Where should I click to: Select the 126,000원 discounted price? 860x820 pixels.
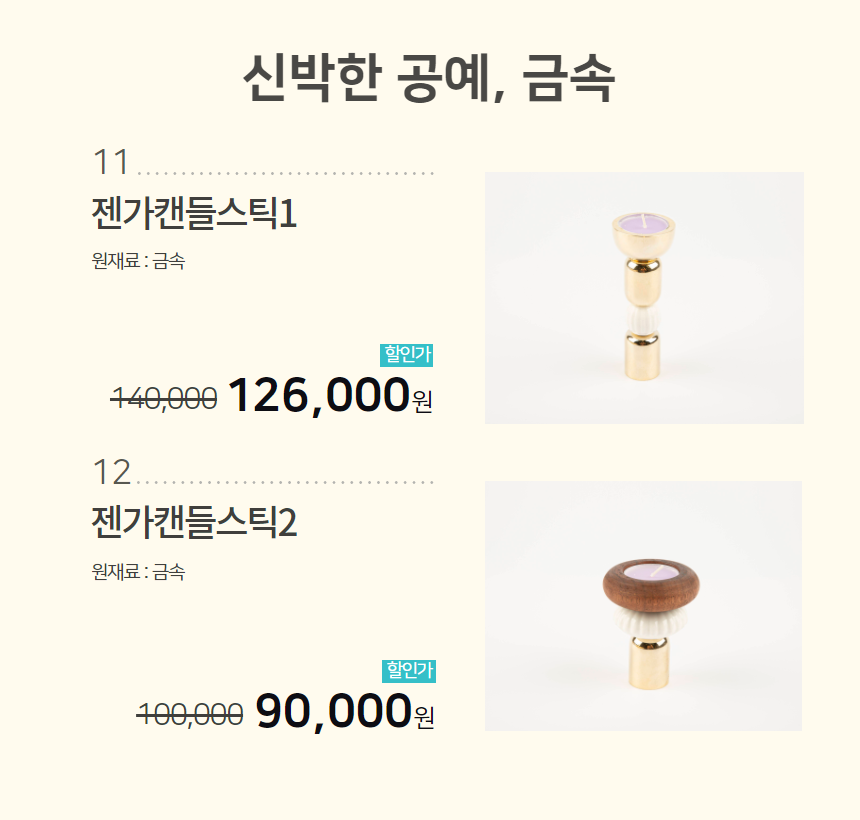[330, 396]
